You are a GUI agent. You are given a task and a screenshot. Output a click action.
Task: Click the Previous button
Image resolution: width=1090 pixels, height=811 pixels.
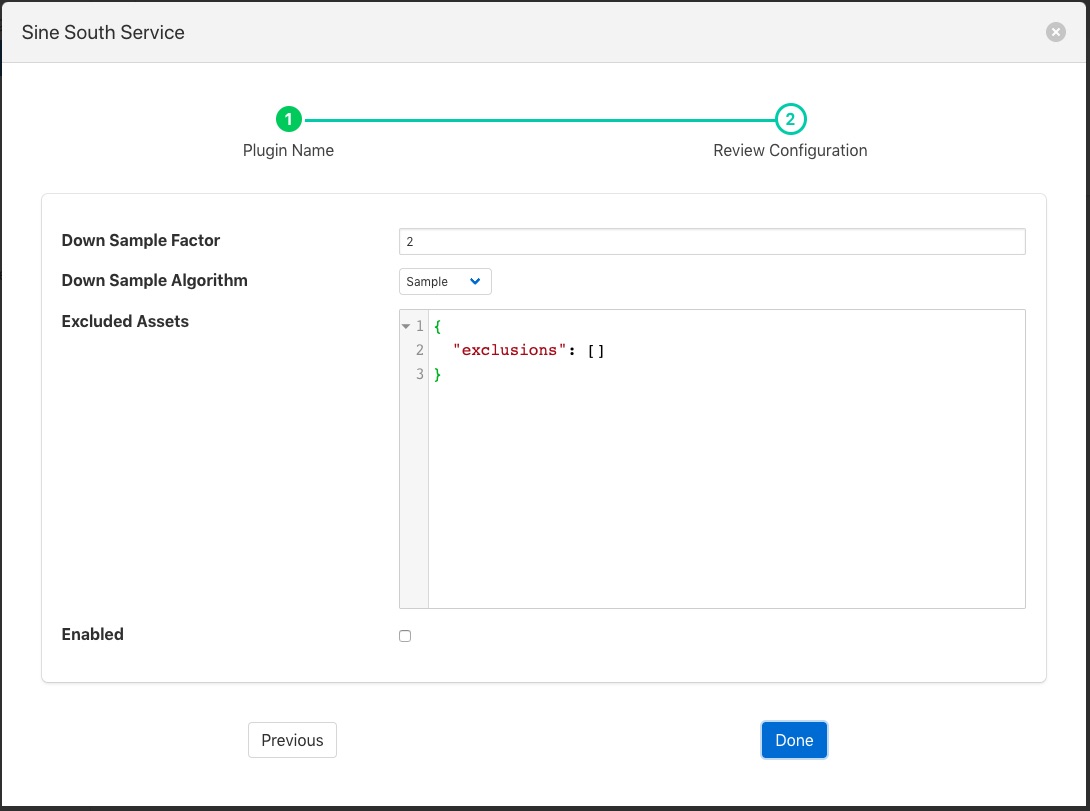292,740
